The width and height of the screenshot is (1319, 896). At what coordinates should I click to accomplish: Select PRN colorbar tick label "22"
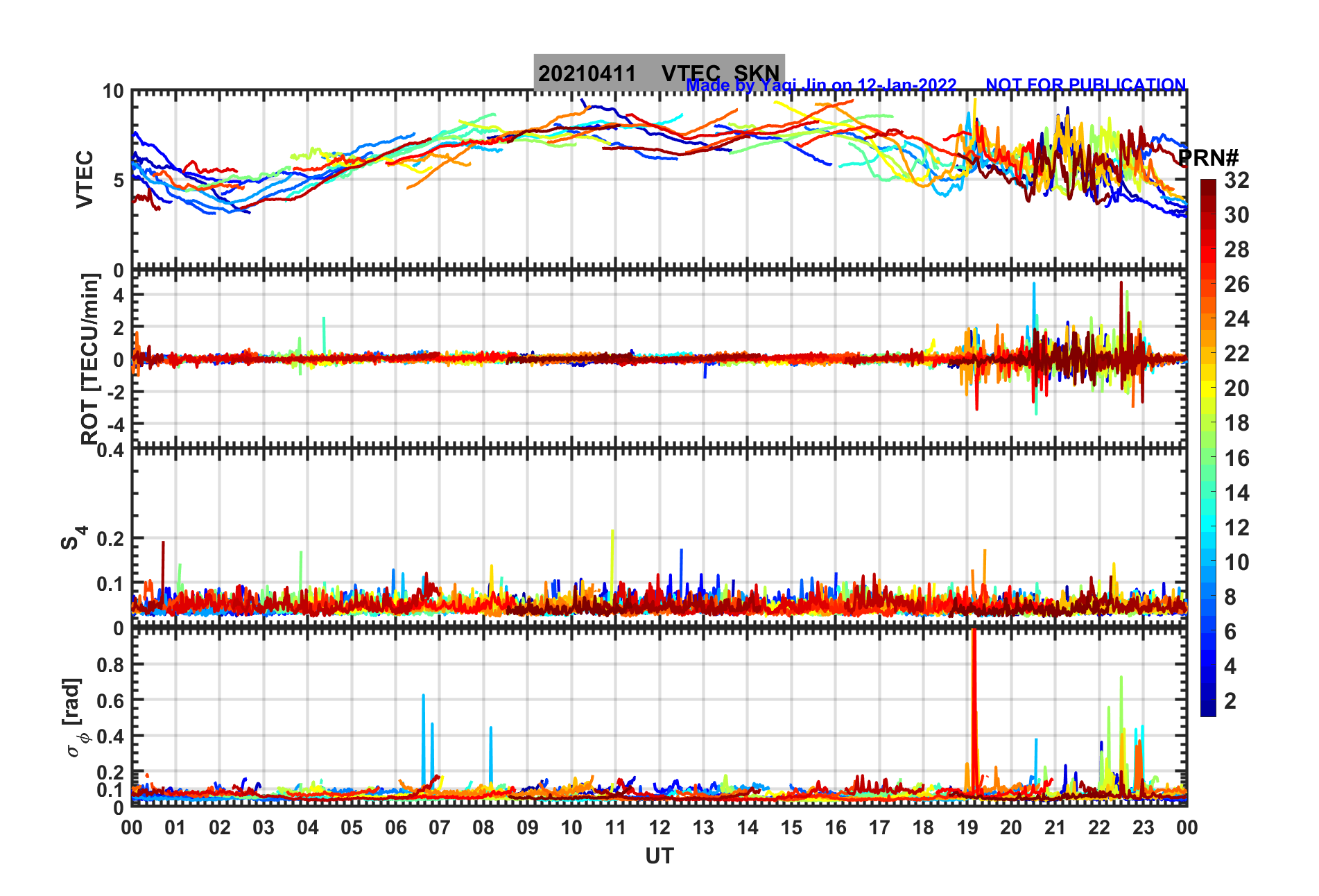click(1236, 354)
